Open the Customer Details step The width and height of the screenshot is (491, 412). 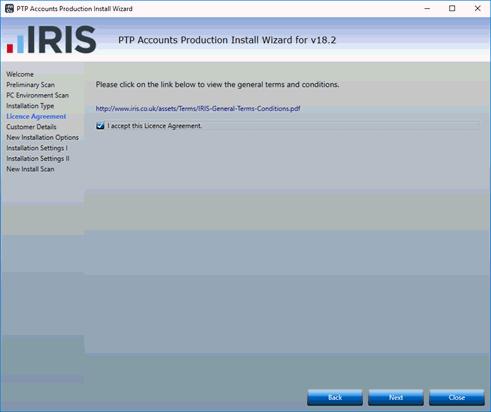point(31,127)
